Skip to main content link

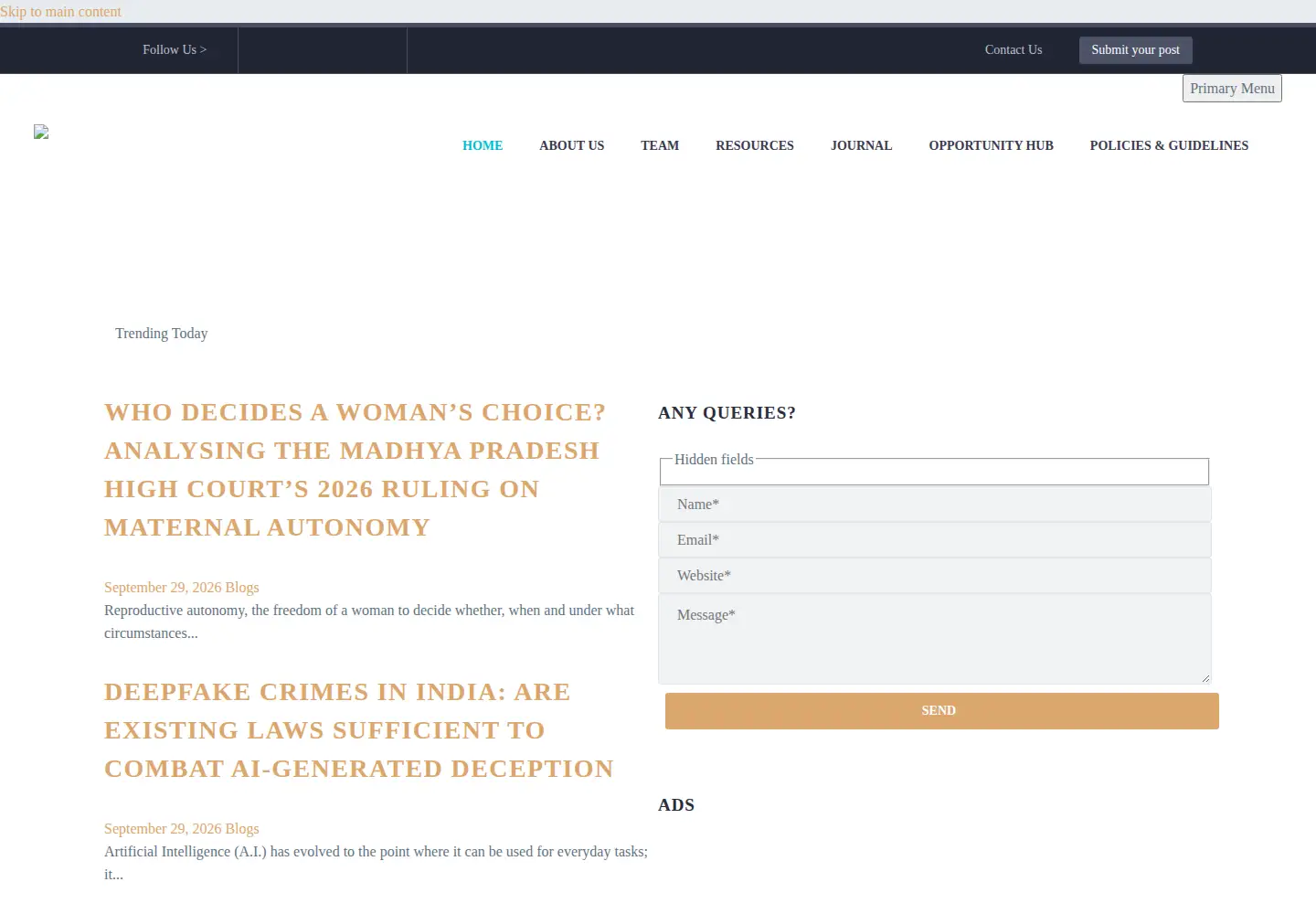pos(60,12)
